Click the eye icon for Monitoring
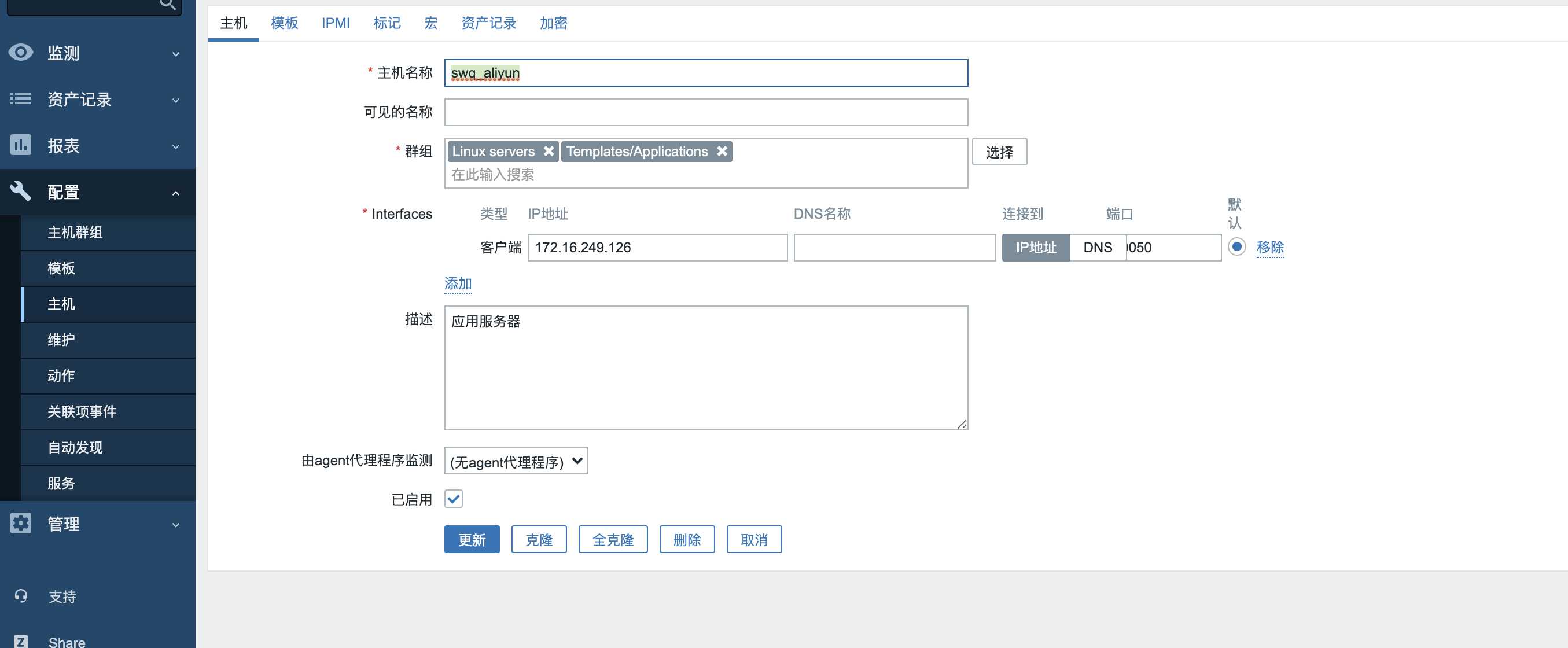The height and width of the screenshot is (648, 1568). point(21,53)
